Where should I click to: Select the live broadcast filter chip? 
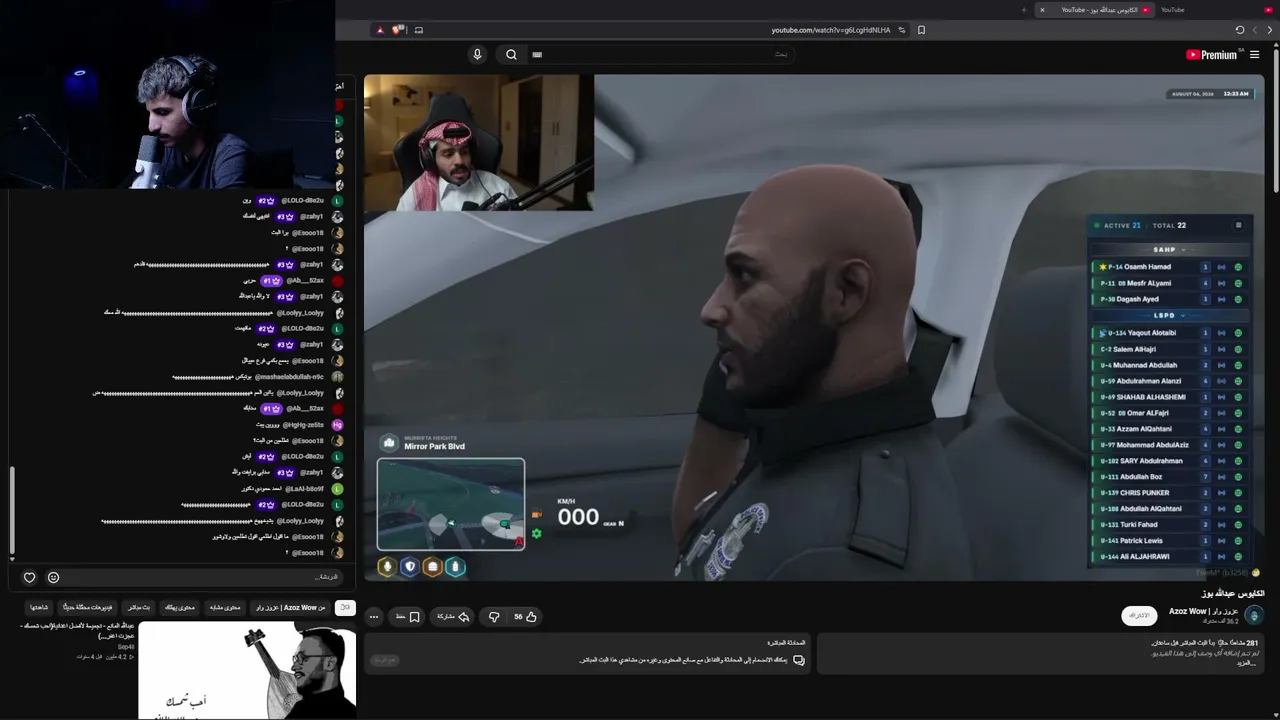[139, 607]
